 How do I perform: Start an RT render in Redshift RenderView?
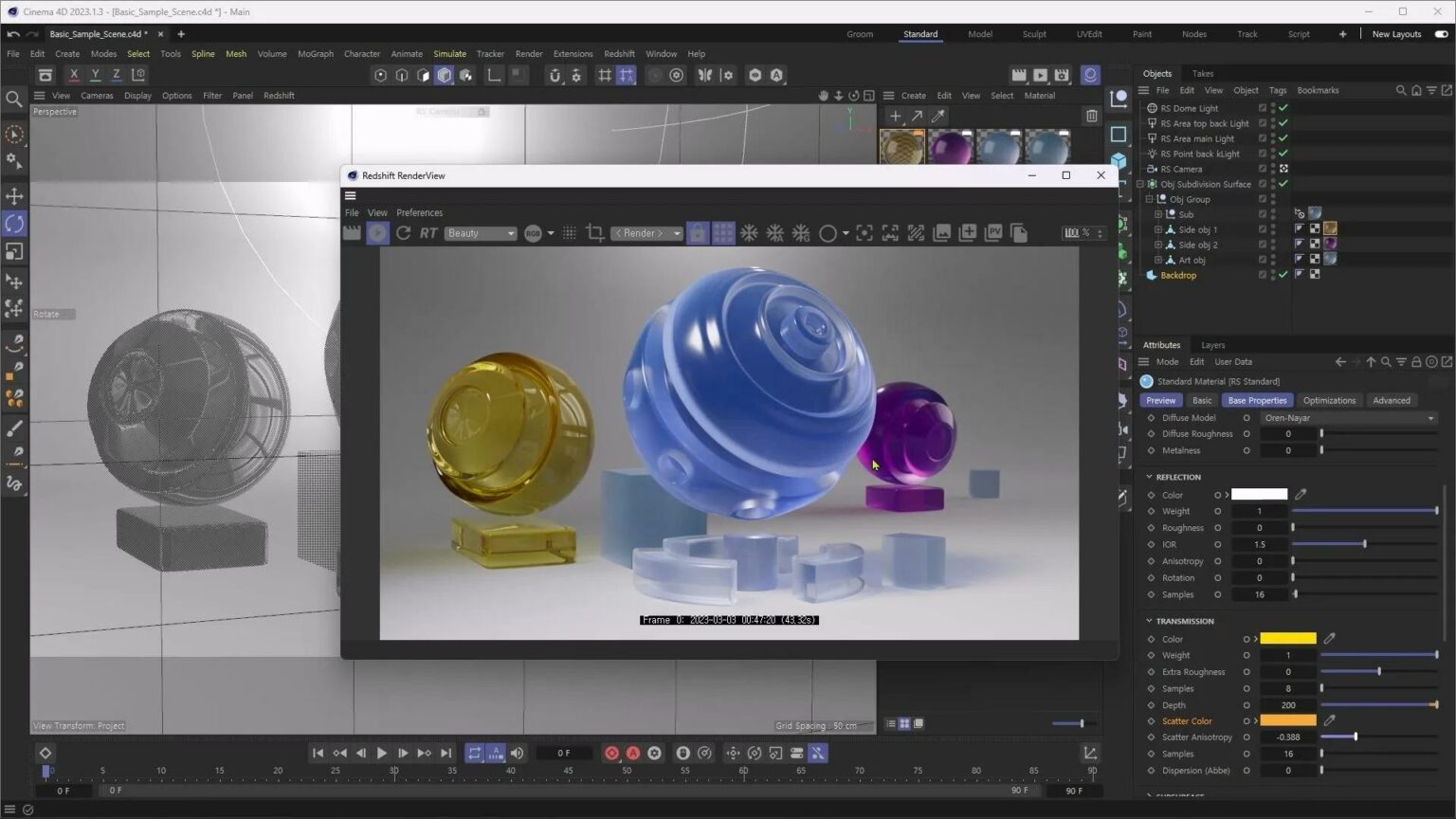[x=428, y=232]
